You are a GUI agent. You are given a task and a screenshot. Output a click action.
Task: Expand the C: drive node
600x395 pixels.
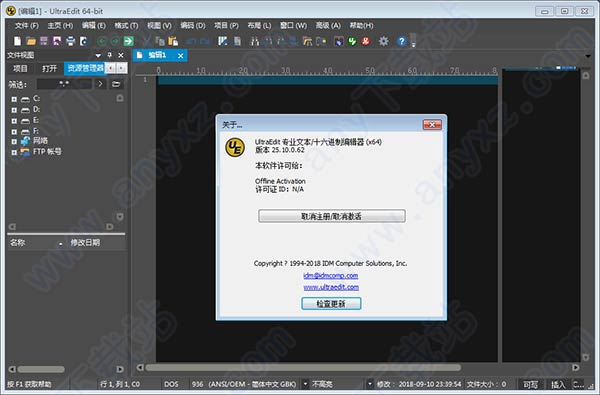(14, 99)
